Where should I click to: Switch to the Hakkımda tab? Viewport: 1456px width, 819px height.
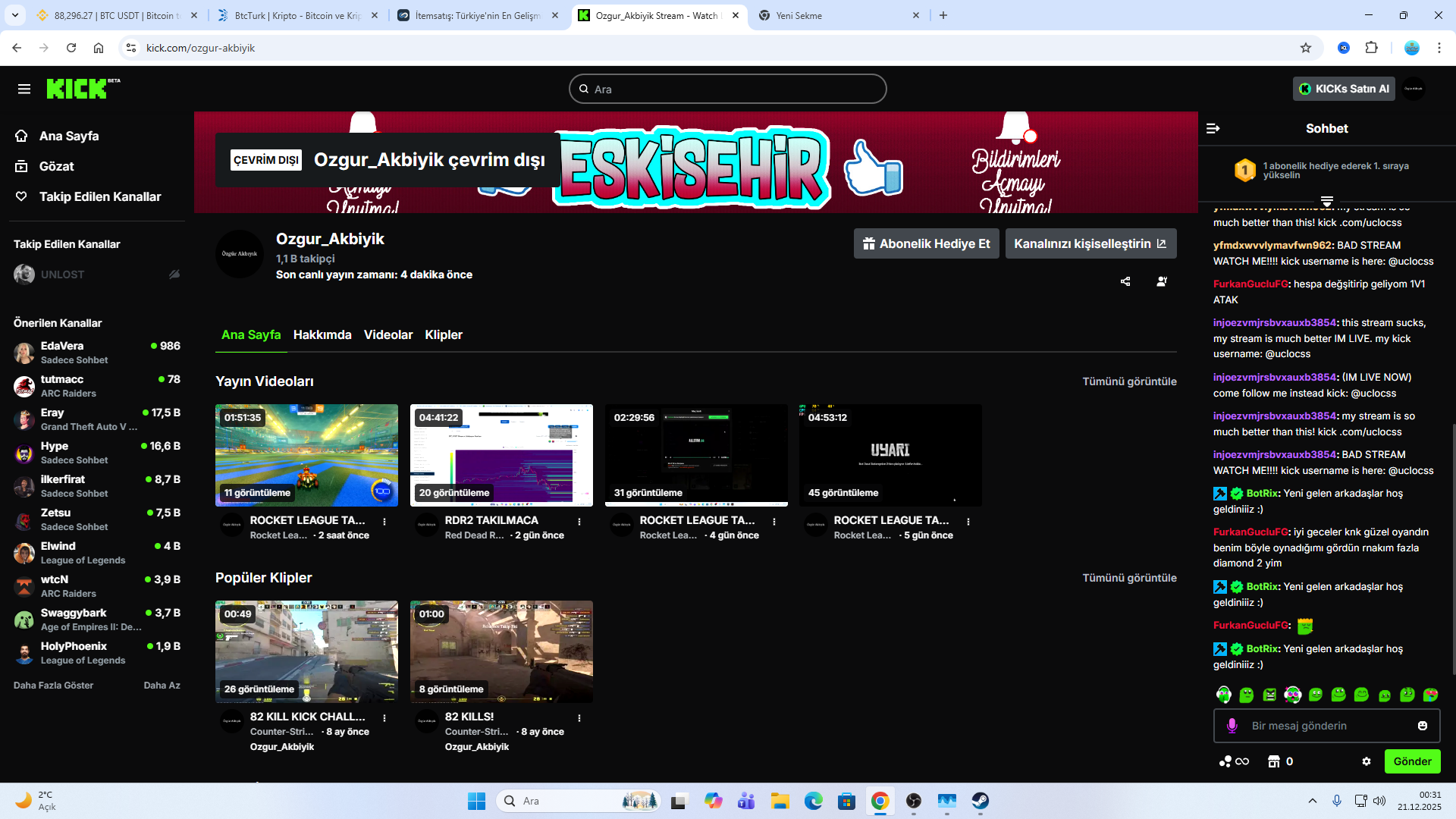[322, 335]
